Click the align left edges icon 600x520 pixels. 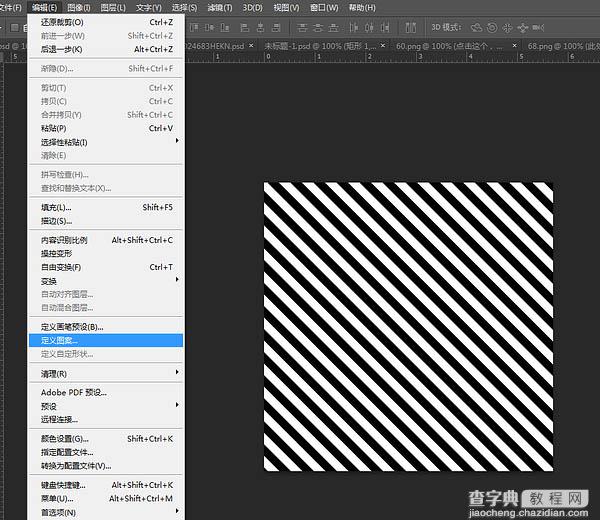click(x=244, y=28)
